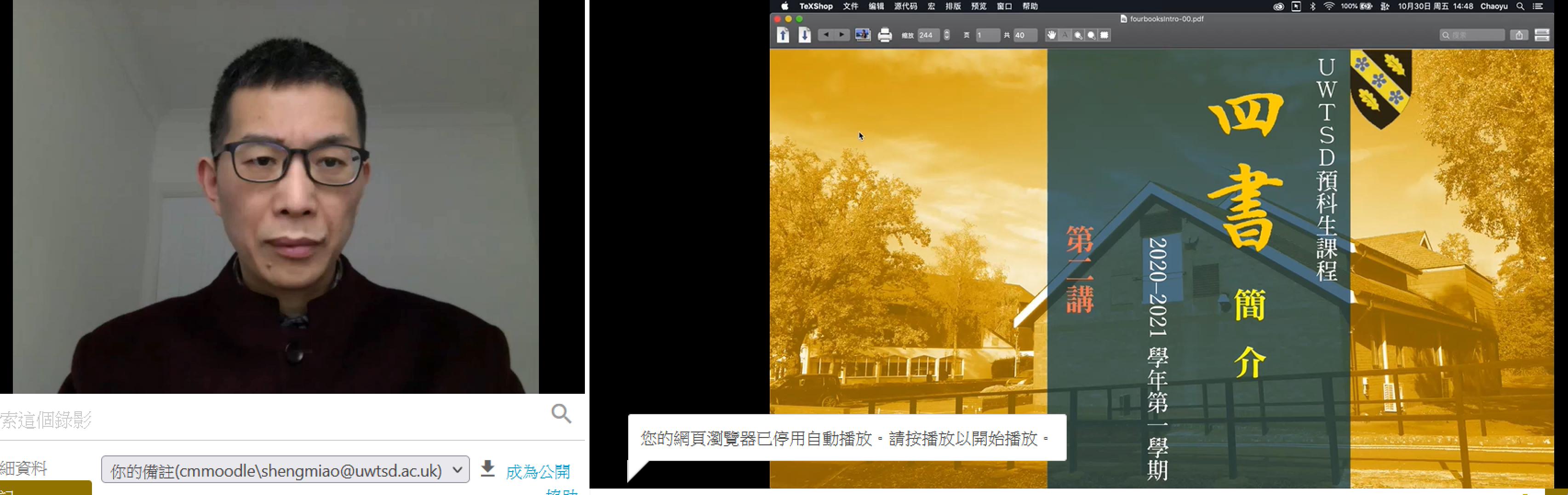Viewport: 1568px width, 495px height.
Task: Click the zoom level stepper arrows
Action: pos(946,35)
